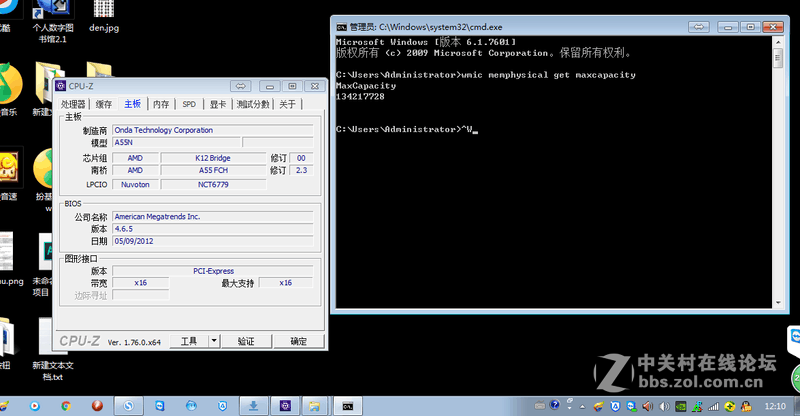The width and height of the screenshot is (800, 416).
Task: Click the QQ penguin tray icon
Action: pyautogui.click(x=746, y=406)
